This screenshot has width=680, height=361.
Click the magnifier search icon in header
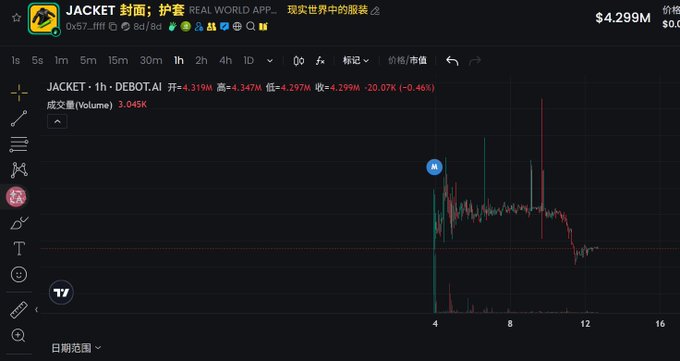coord(250,26)
